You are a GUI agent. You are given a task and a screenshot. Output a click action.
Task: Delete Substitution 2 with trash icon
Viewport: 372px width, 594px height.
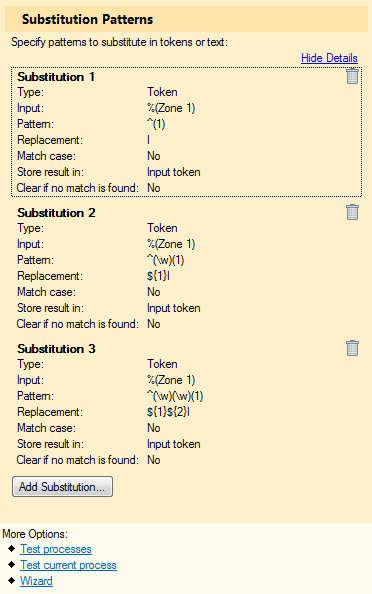pyautogui.click(x=352, y=212)
